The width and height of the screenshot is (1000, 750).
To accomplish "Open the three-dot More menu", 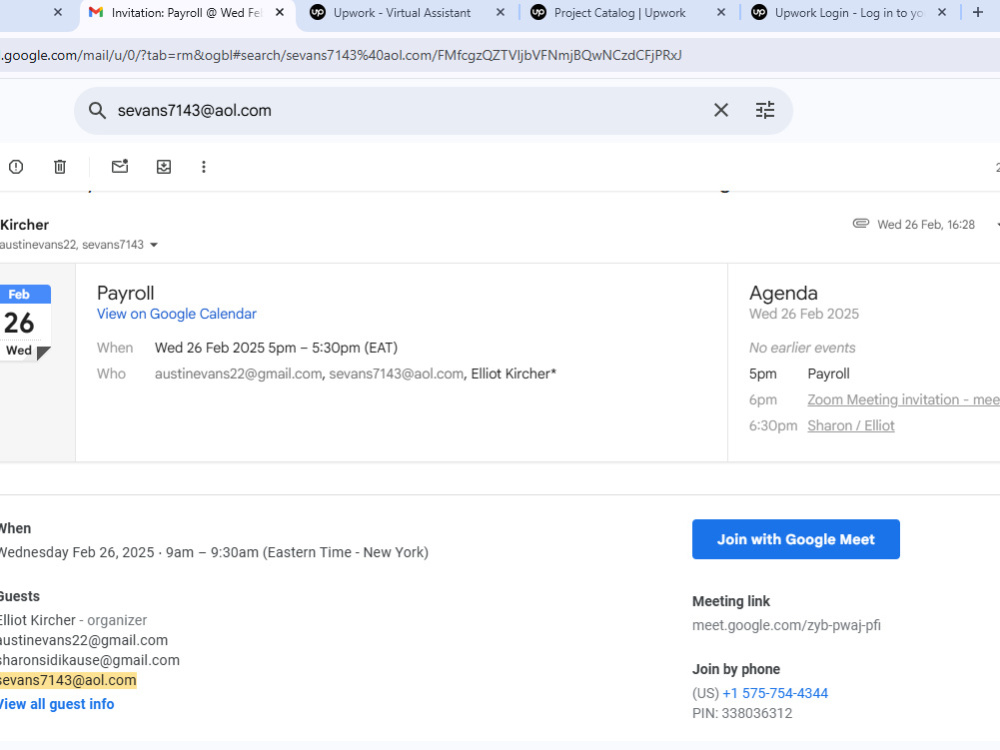I will [x=203, y=167].
